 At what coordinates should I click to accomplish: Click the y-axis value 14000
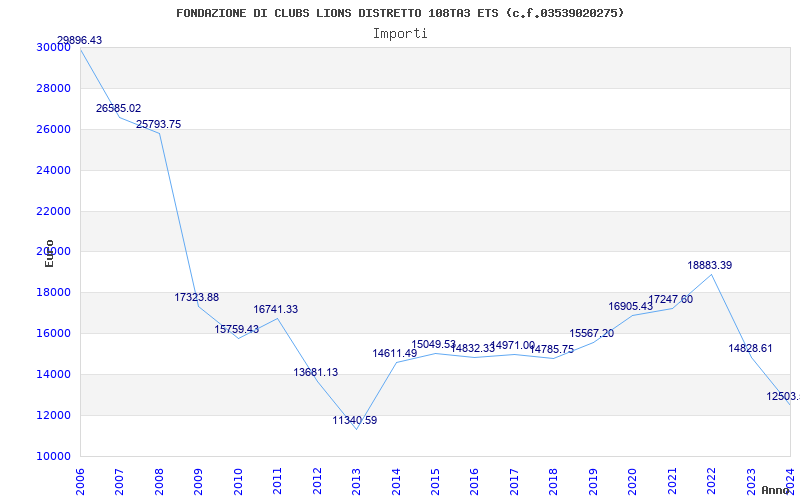(53, 374)
